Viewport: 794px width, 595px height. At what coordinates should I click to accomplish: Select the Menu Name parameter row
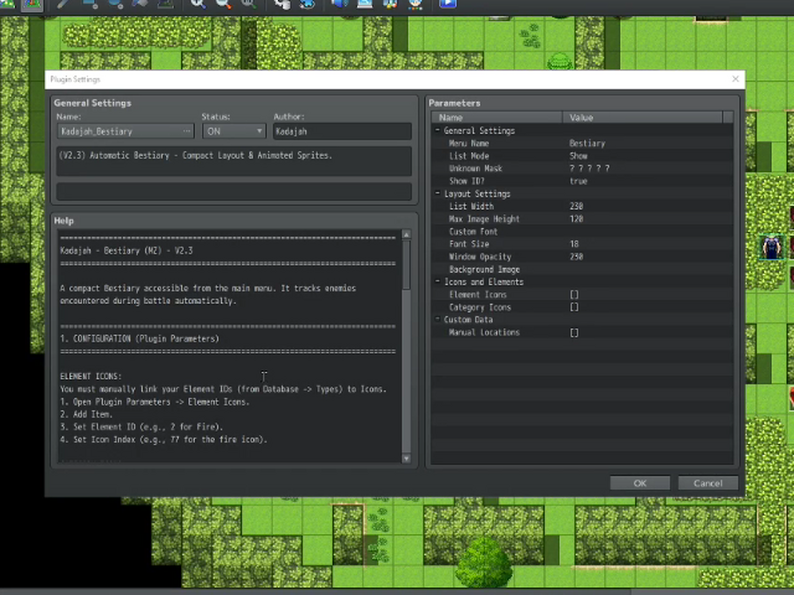click(582, 143)
